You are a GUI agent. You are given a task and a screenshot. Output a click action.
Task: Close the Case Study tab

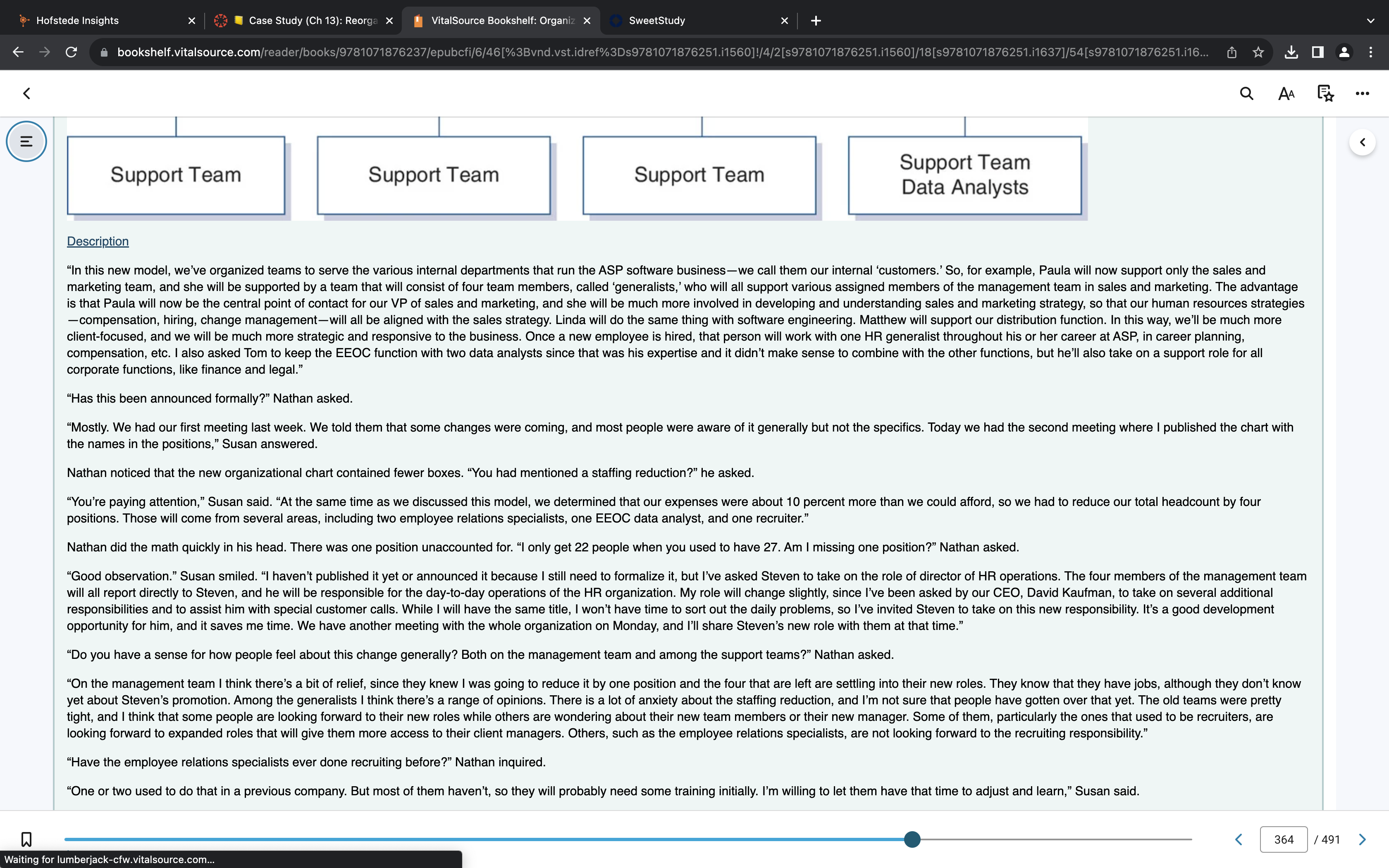[x=389, y=21]
